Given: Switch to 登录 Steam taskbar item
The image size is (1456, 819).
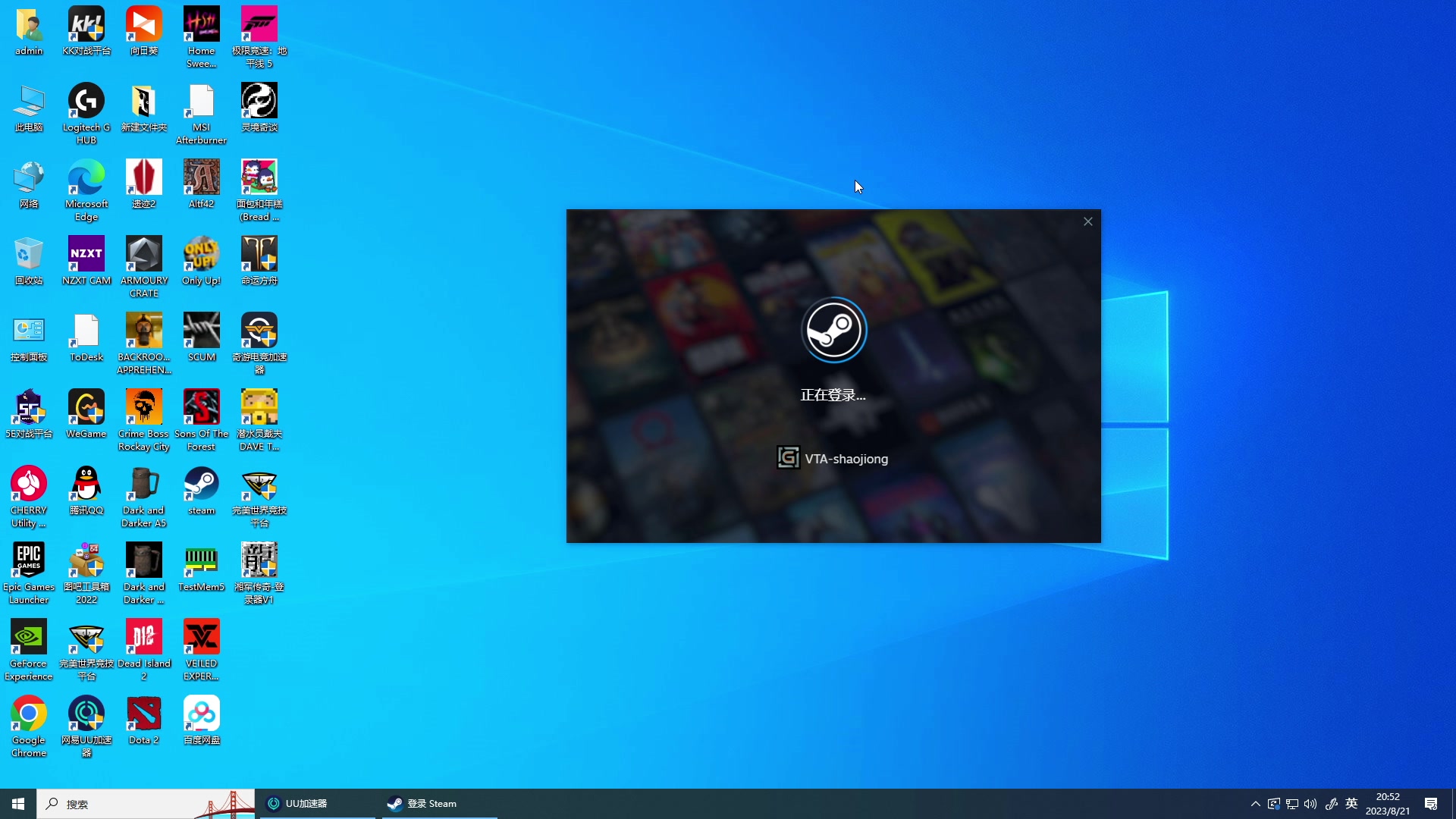Looking at the screenshot, I should (x=438, y=804).
